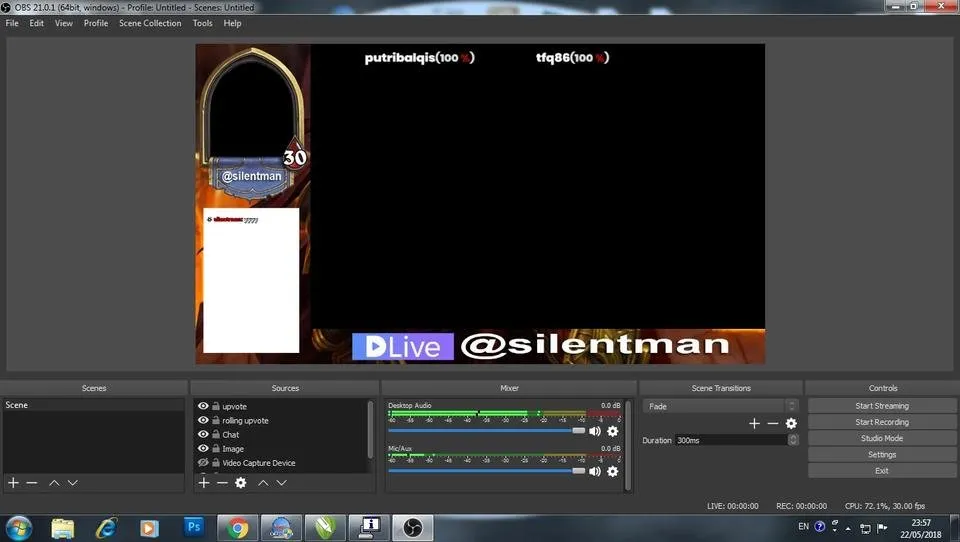Move the scene down in the Scenes list

point(72,483)
